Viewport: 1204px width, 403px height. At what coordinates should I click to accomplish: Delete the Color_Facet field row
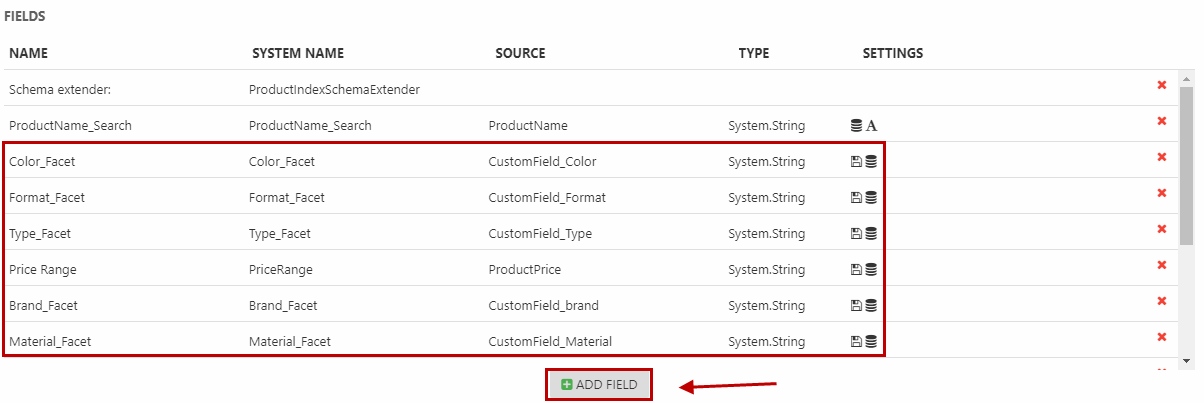[1161, 157]
